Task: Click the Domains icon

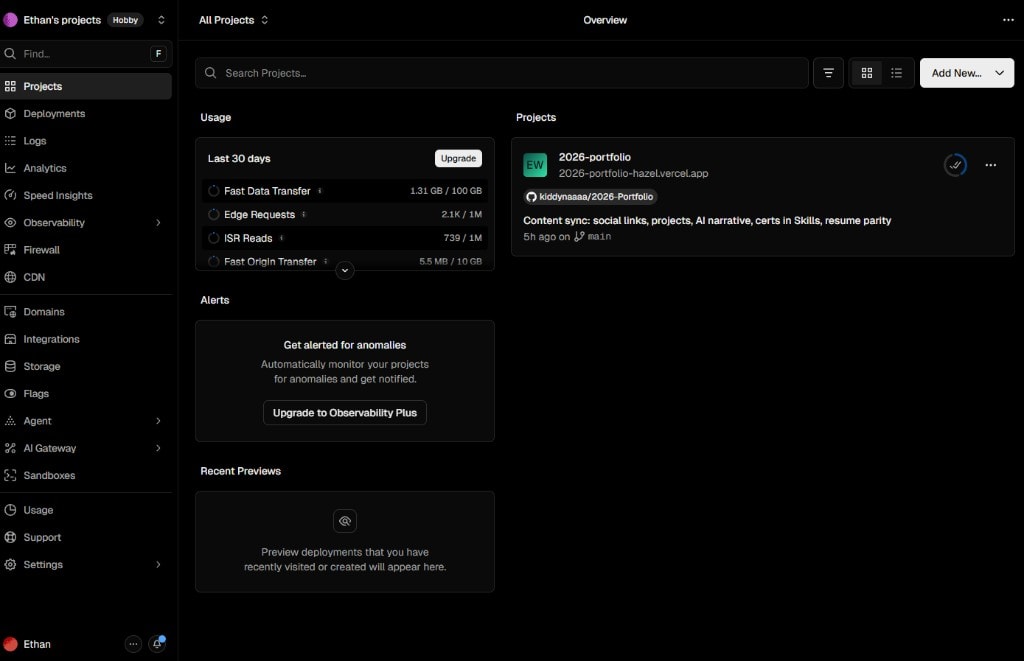Action: (x=10, y=312)
